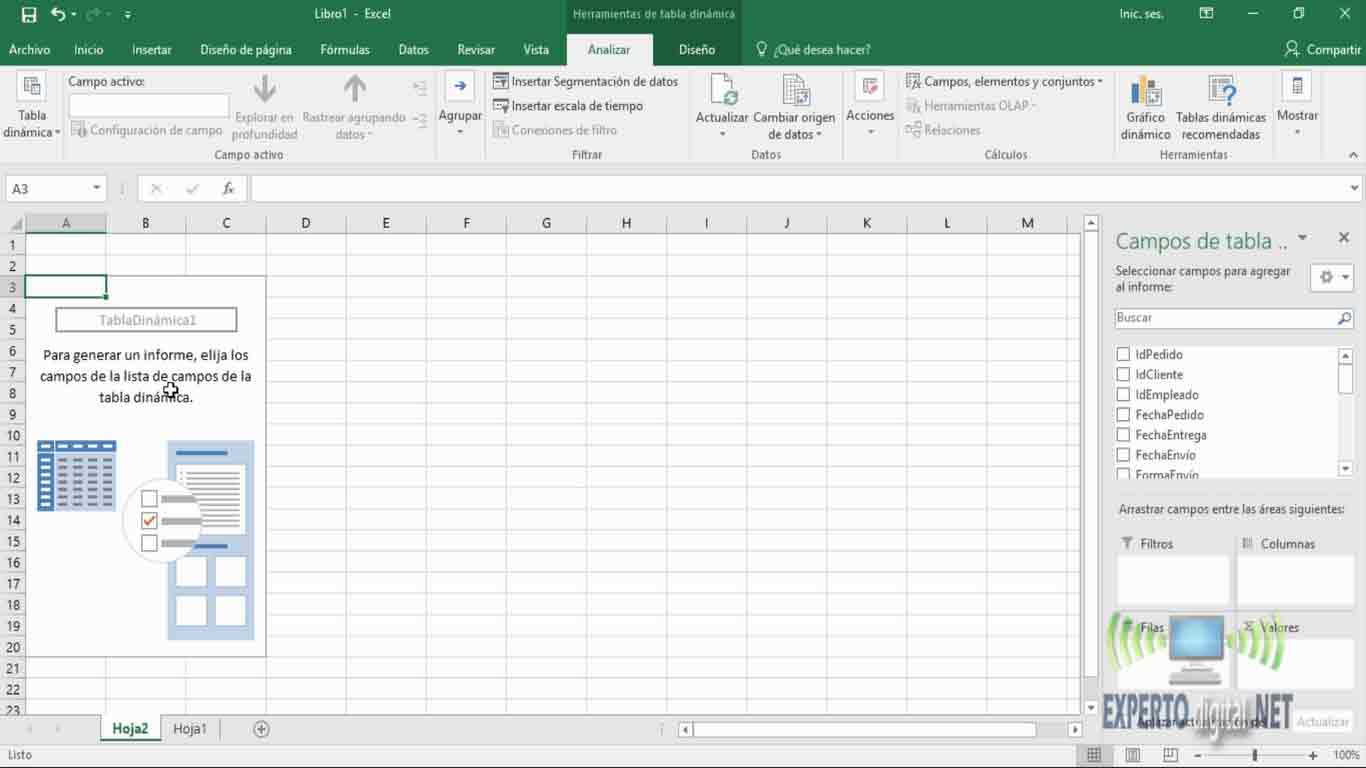The width and height of the screenshot is (1366, 768).
Task: Check the IdPedido field checkbox
Action: pos(1123,354)
